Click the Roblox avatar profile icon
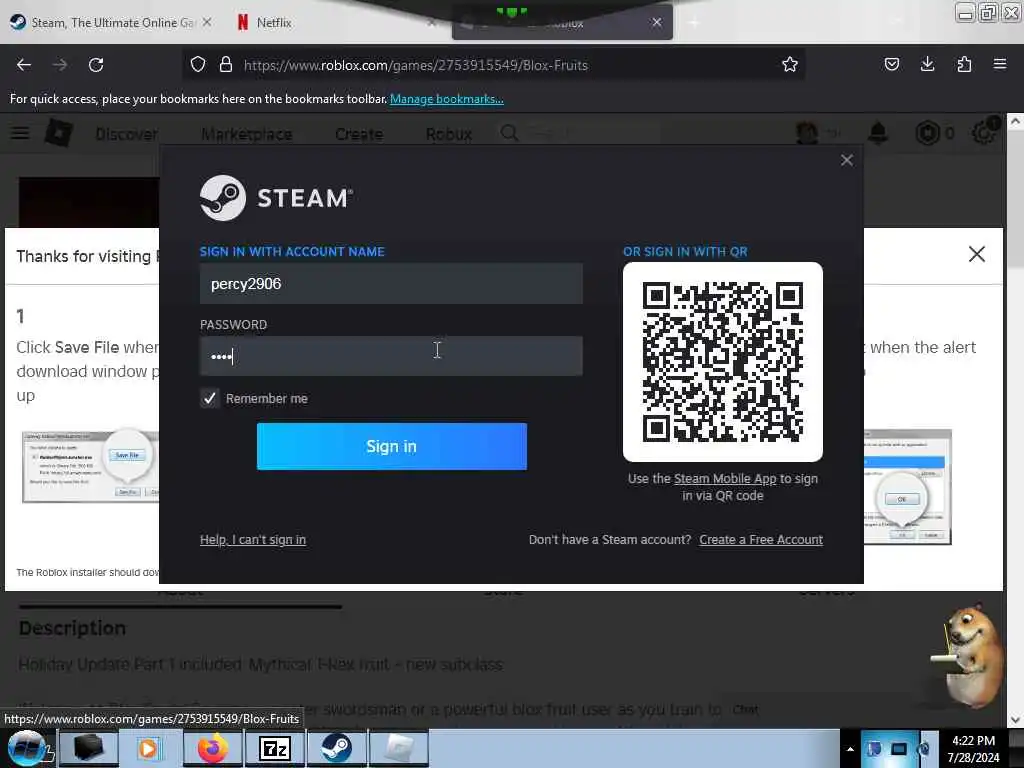 pyautogui.click(x=807, y=133)
